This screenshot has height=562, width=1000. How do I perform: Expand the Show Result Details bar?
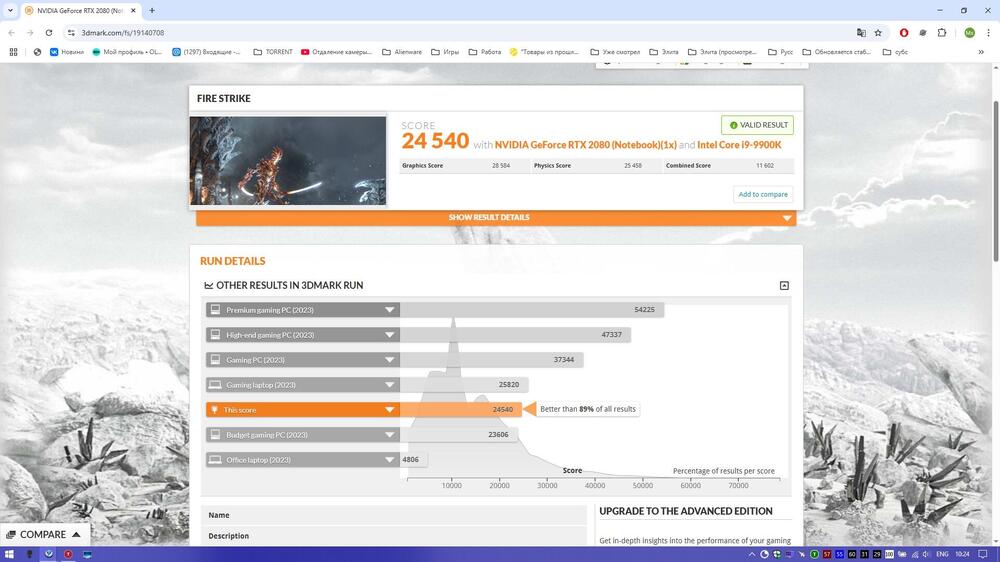[x=496, y=218]
